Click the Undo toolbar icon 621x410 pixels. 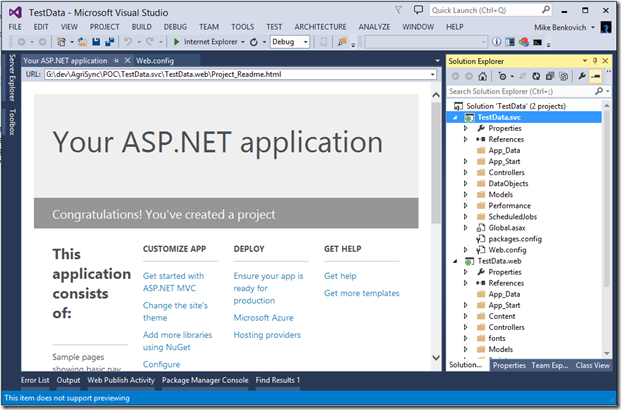click(x=128, y=42)
